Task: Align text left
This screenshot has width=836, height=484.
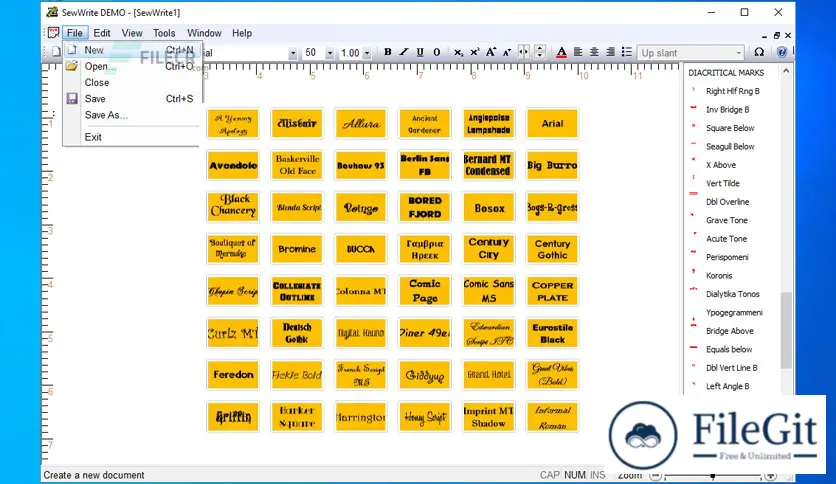Action: click(x=578, y=52)
